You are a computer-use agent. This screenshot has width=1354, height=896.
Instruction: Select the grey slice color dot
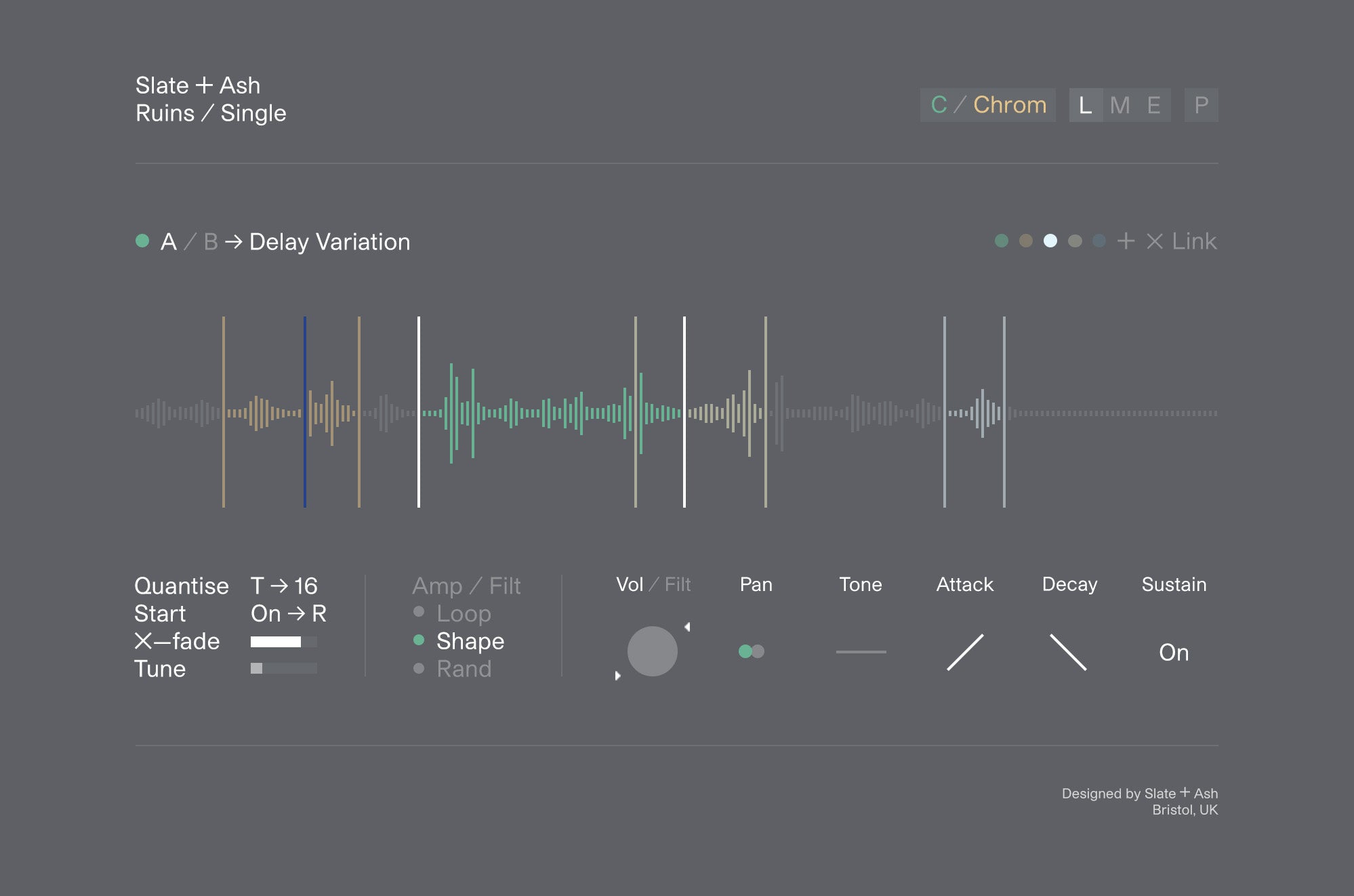pyautogui.click(x=1075, y=241)
